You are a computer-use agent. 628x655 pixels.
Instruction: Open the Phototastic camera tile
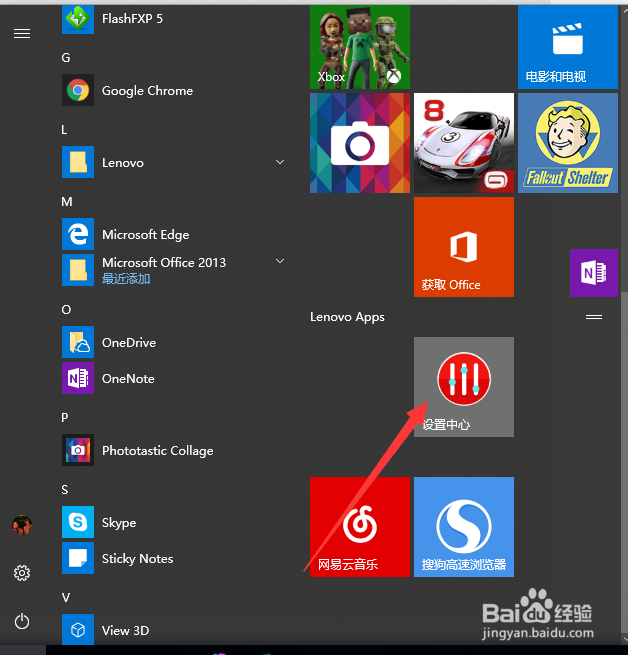point(360,143)
